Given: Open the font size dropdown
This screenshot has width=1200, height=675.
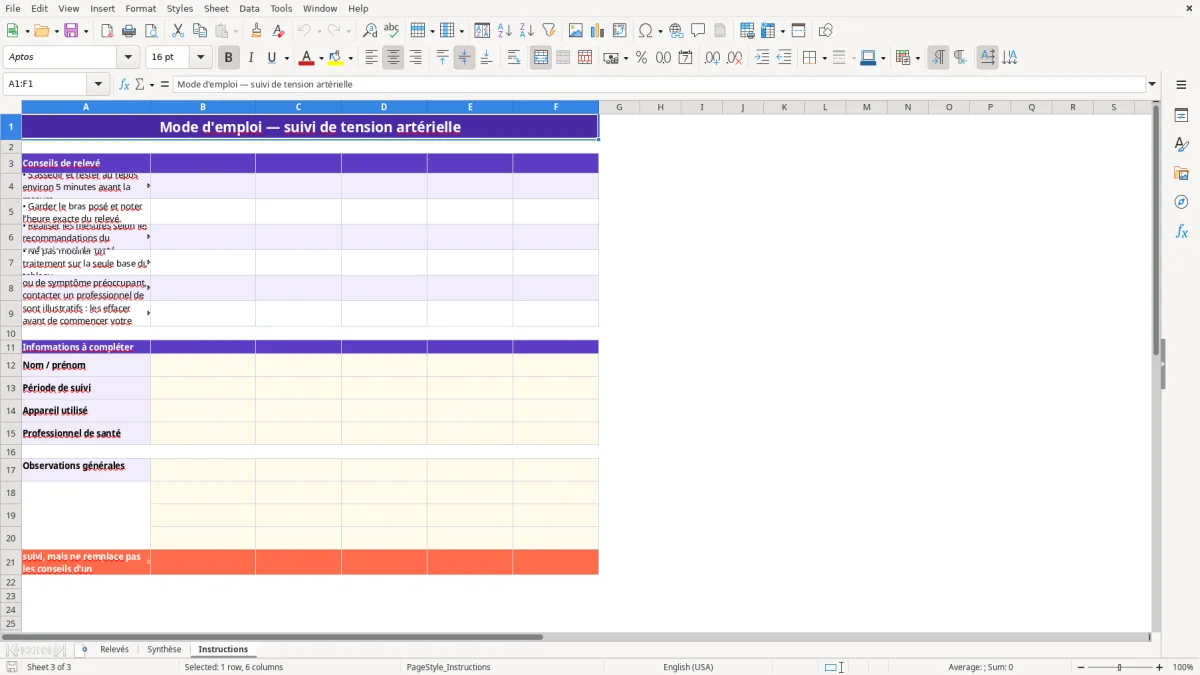Looking at the screenshot, I should 201,58.
